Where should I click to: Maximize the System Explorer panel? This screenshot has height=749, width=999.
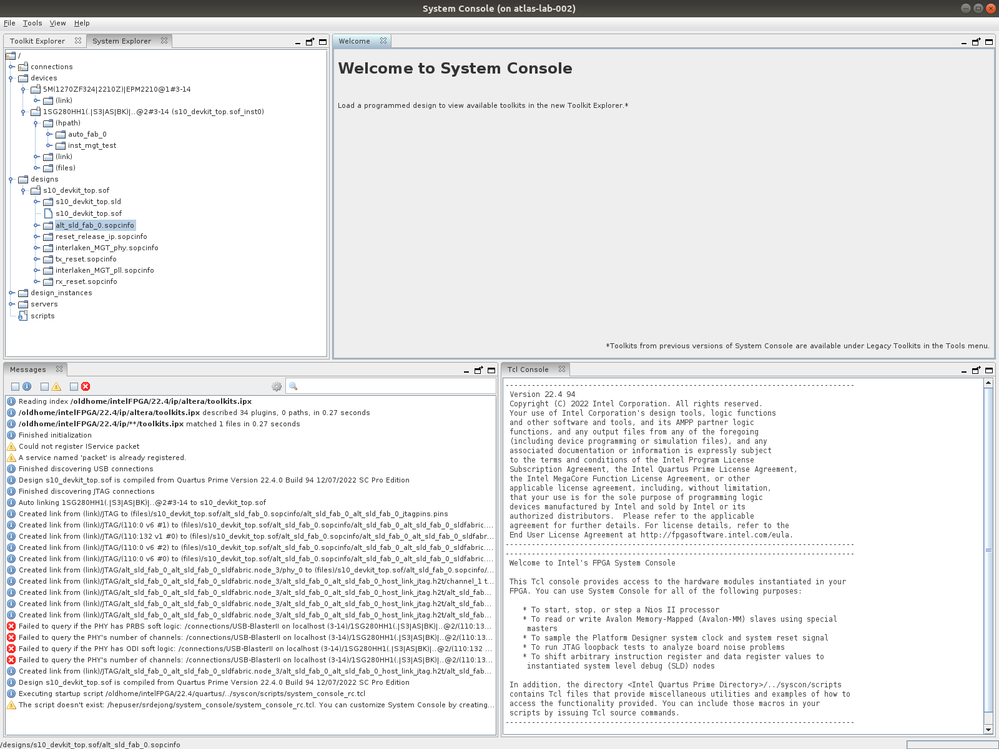point(322,42)
